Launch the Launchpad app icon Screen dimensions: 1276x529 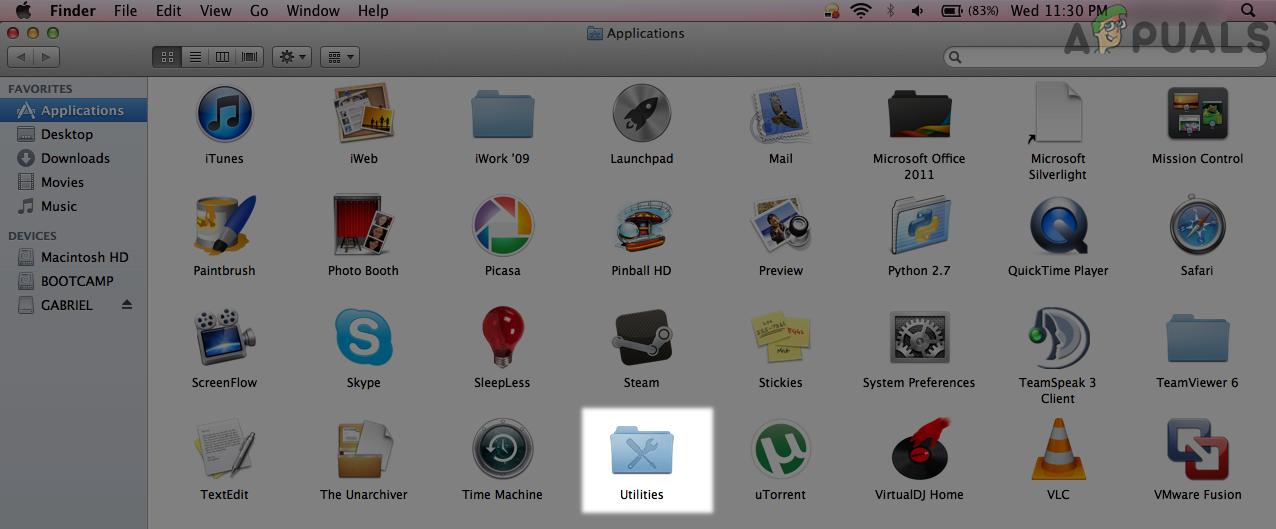(x=641, y=114)
